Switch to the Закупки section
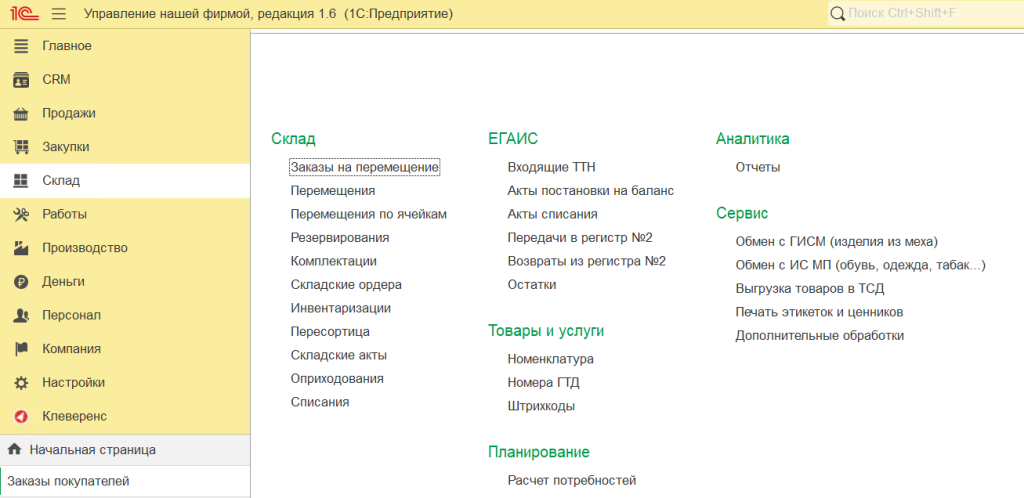The width and height of the screenshot is (1024, 498). [x=125, y=147]
